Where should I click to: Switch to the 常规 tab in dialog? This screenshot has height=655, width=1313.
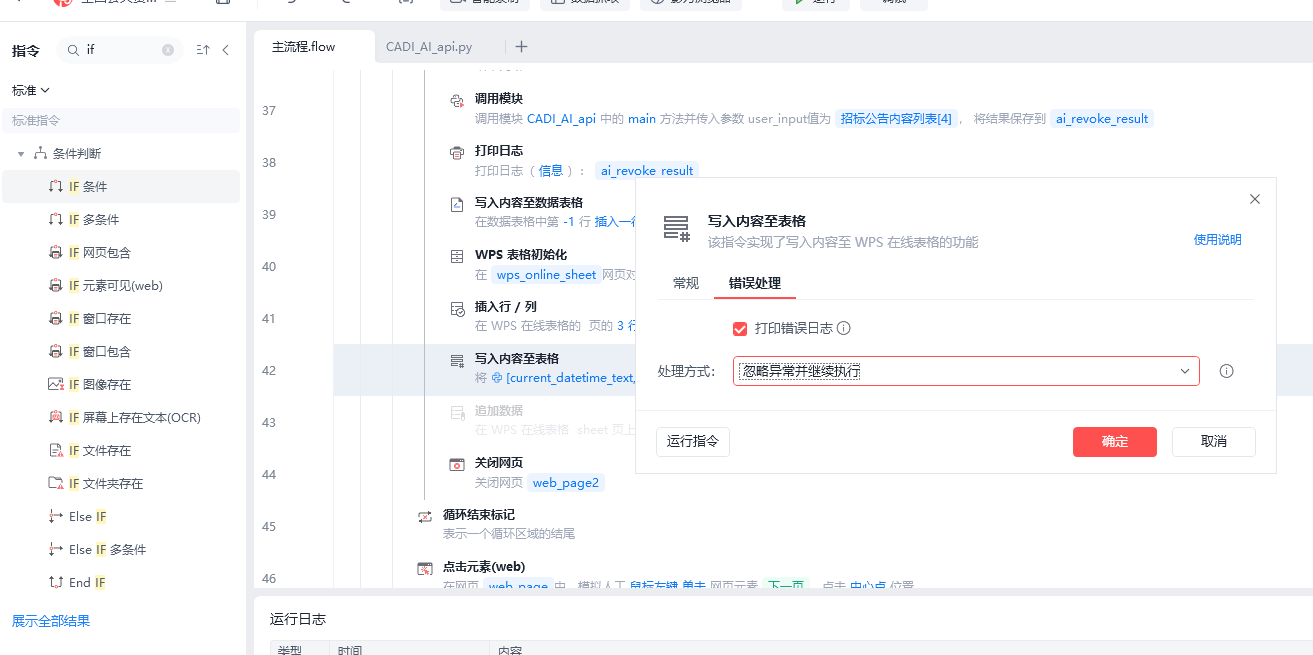coord(686,283)
